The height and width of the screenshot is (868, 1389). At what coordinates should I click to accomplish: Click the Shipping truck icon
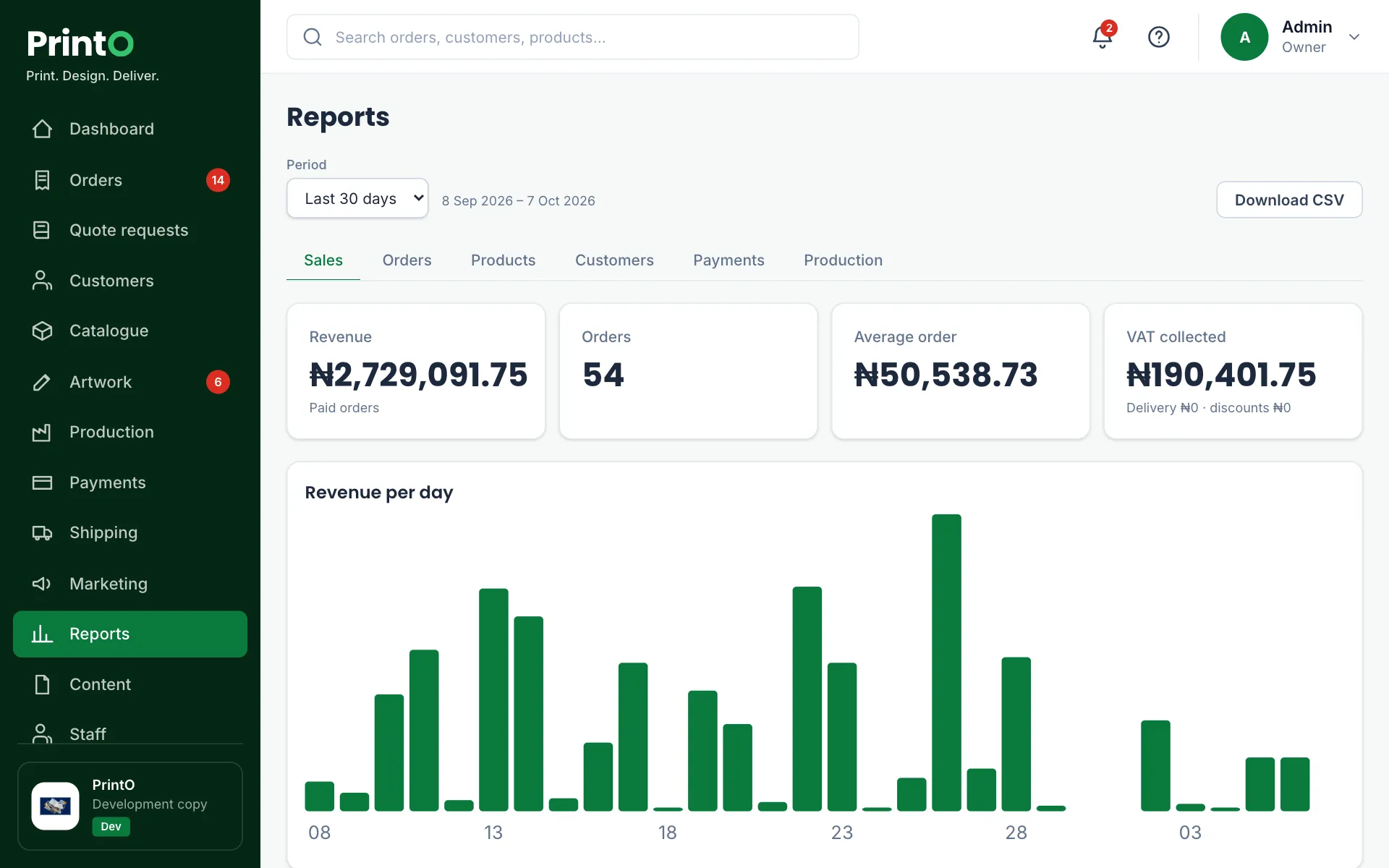coord(42,533)
